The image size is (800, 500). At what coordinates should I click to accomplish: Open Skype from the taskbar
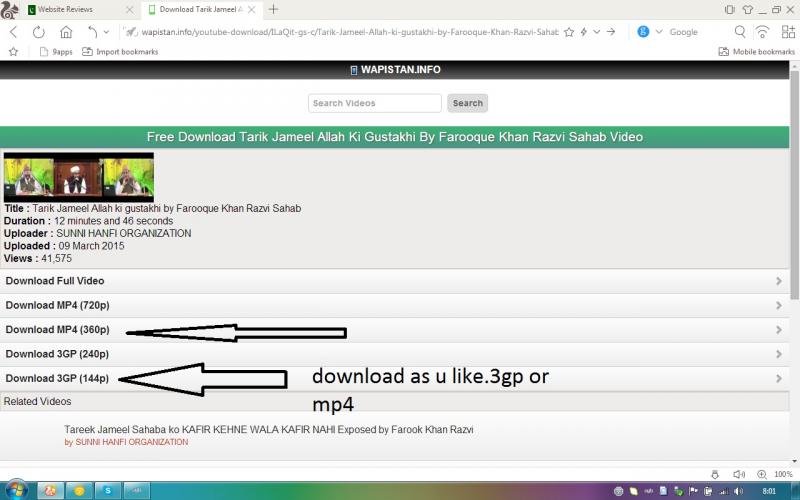pyautogui.click(x=108, y=491)
